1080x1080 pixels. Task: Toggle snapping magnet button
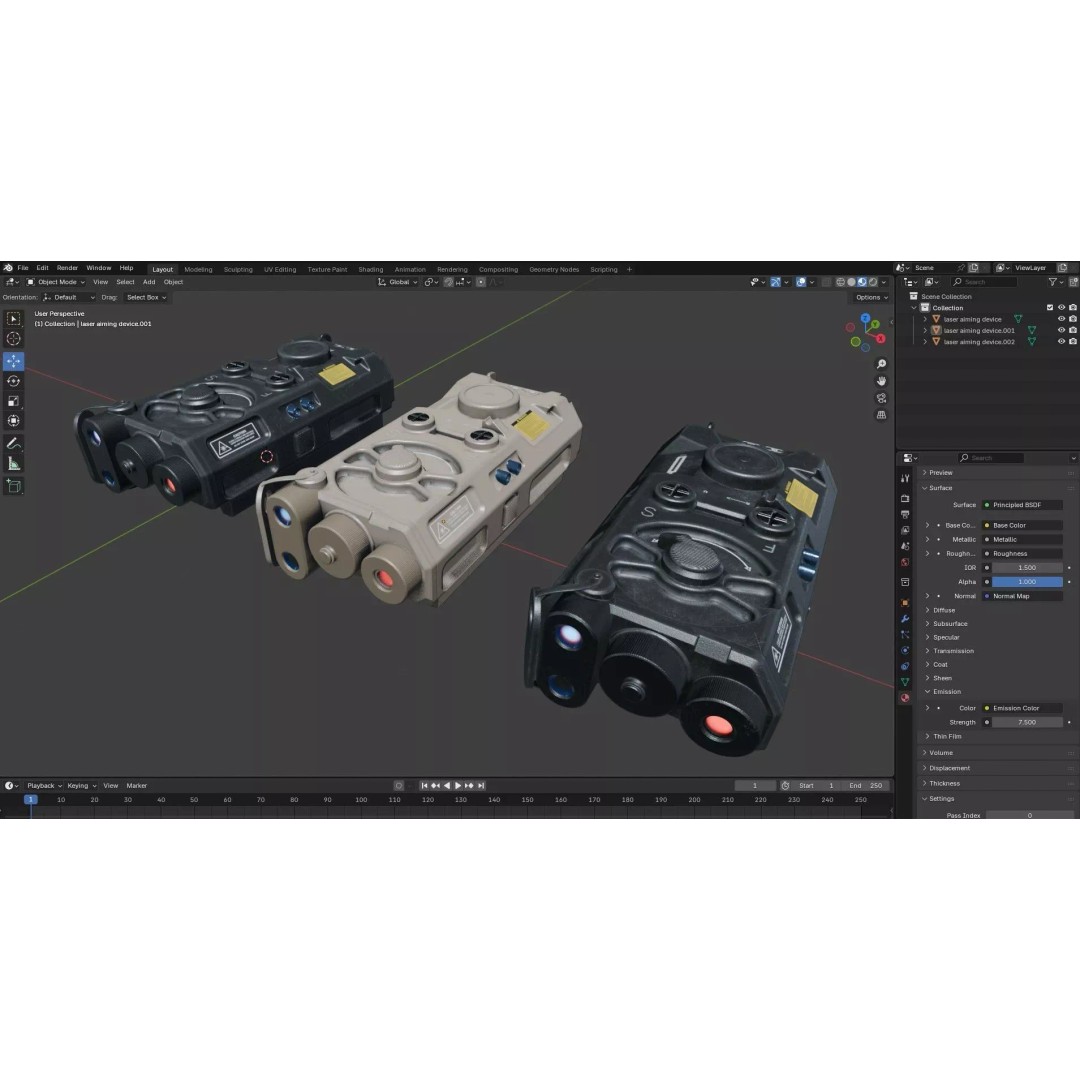[x=448, y=282]
